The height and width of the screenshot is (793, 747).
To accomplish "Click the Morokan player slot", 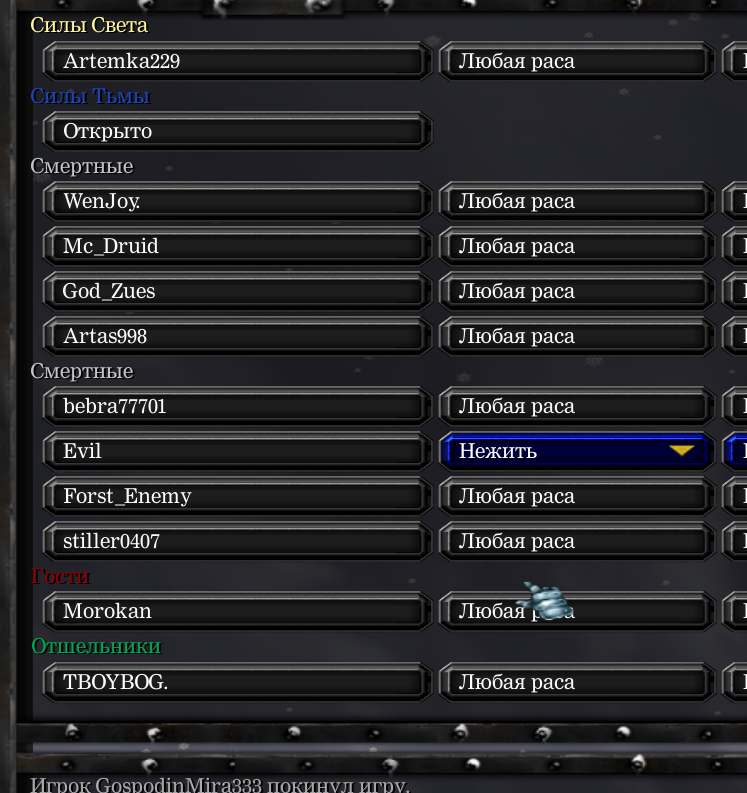I will (238, 611).
